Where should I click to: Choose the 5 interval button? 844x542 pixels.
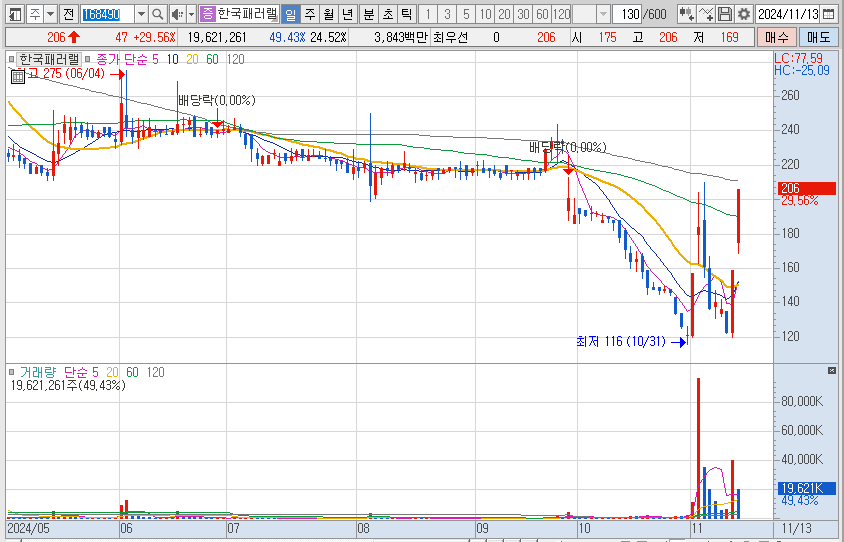click(x=466, y=14)
